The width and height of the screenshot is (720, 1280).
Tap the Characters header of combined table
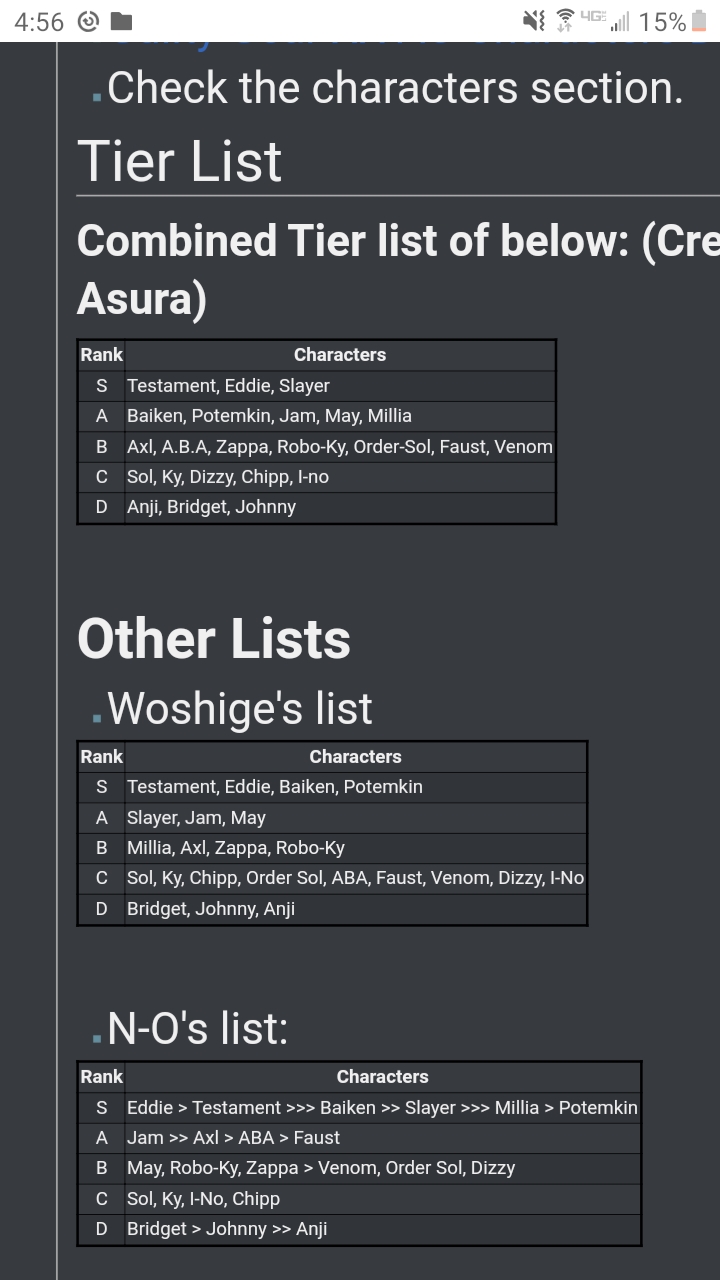point(340,355)
